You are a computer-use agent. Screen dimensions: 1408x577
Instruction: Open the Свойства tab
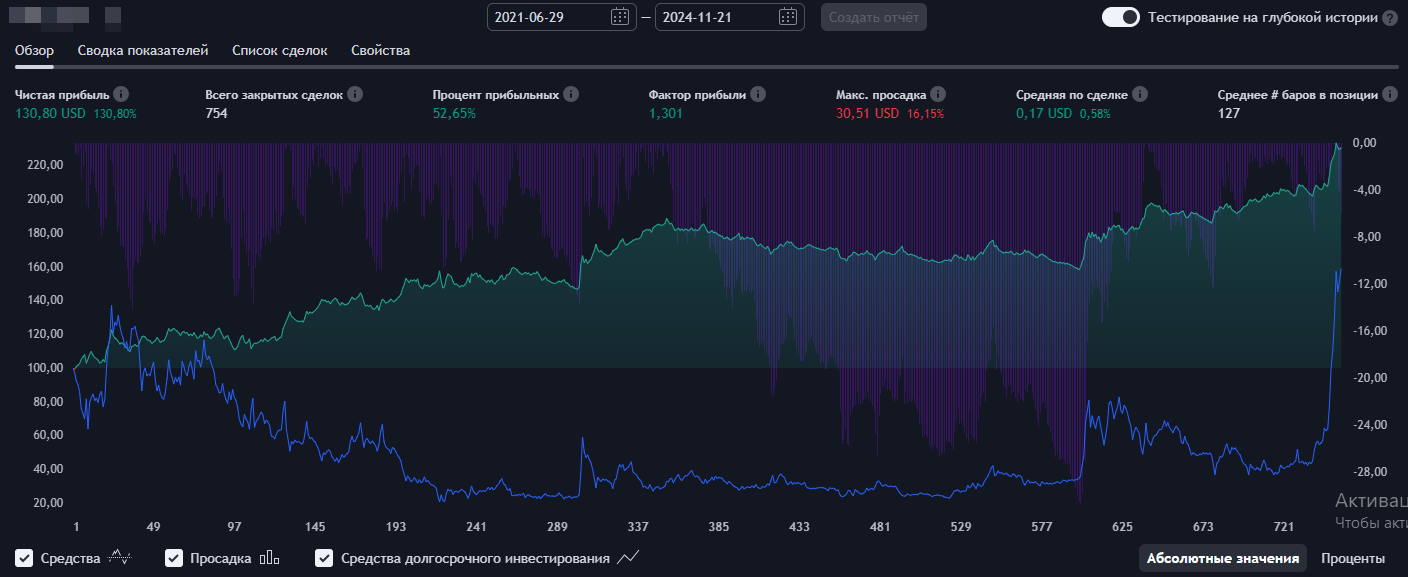(x=380, y=50)
